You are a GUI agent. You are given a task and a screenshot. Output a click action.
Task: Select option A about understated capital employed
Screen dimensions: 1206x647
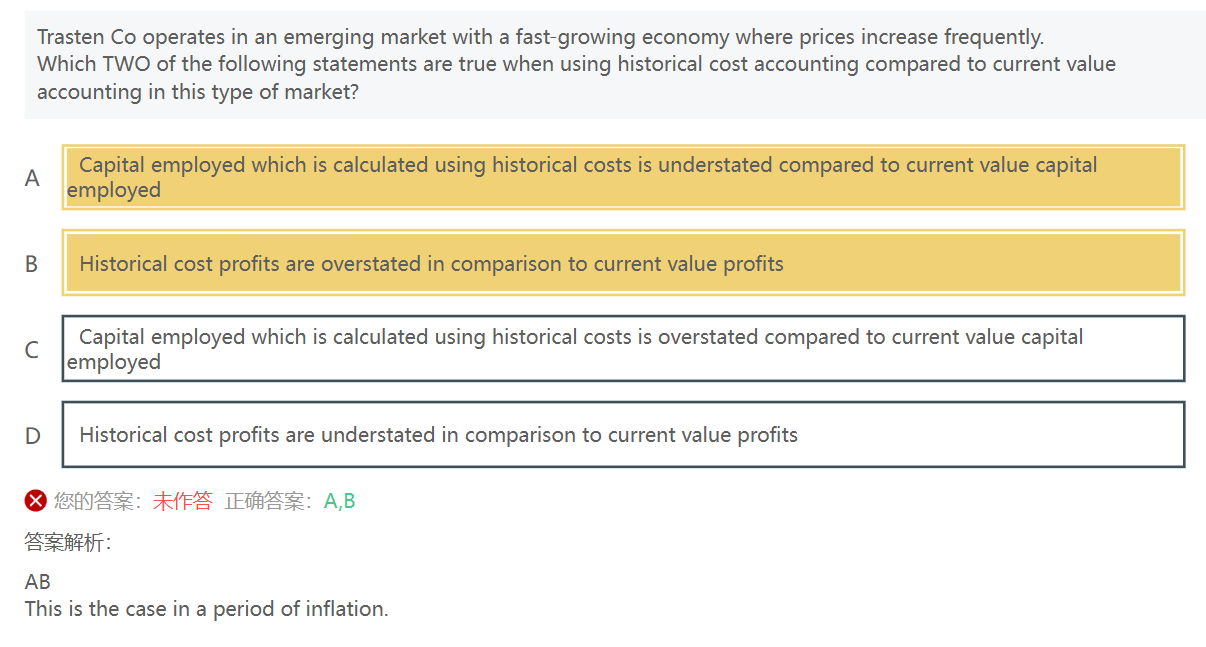pos(623,177)
